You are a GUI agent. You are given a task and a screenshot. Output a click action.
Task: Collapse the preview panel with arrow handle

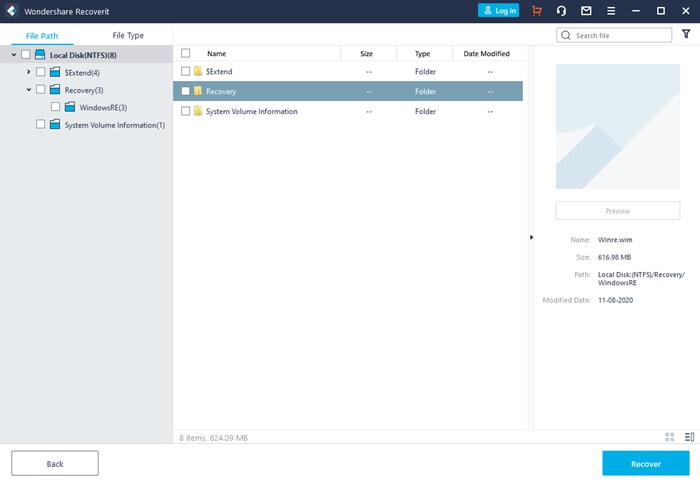pyautogui.click(x=531, y=237)
